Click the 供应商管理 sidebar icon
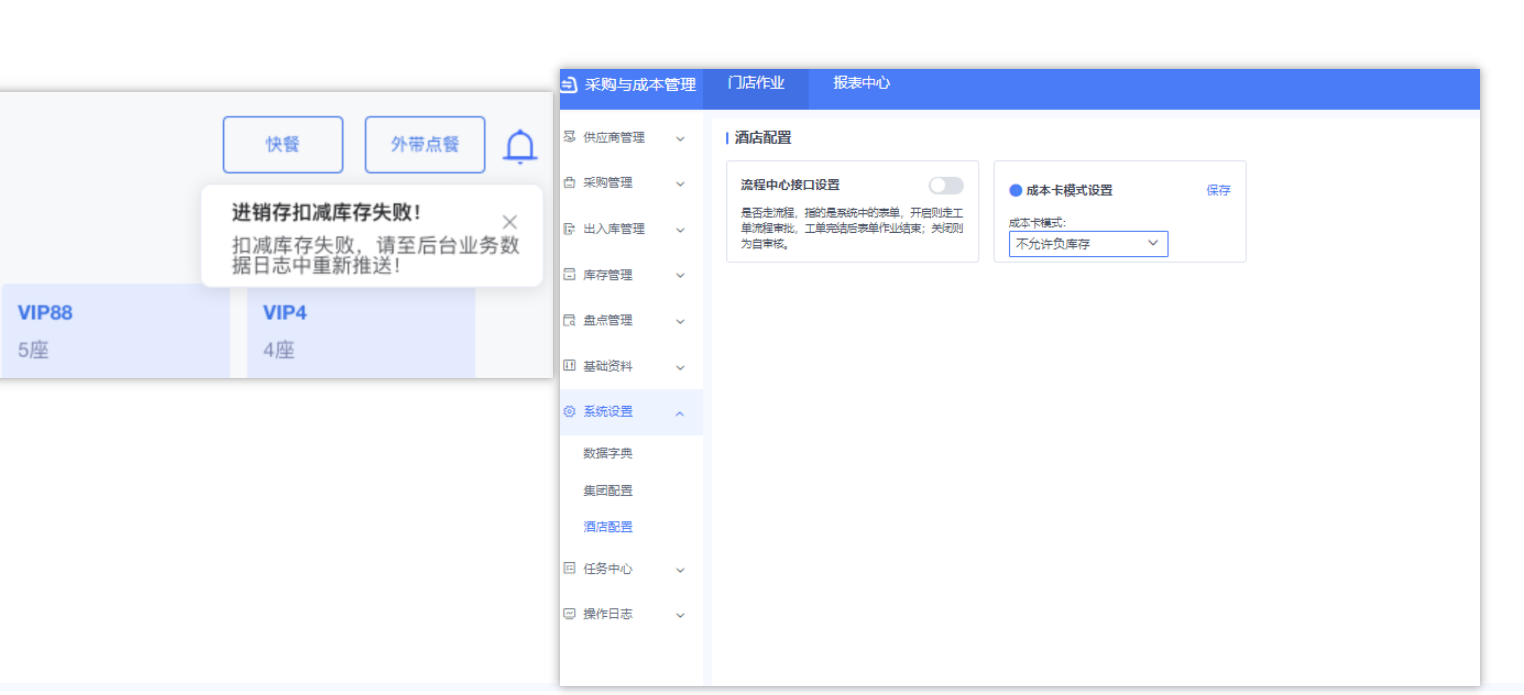1524x695 pixels. coord(570,137)
